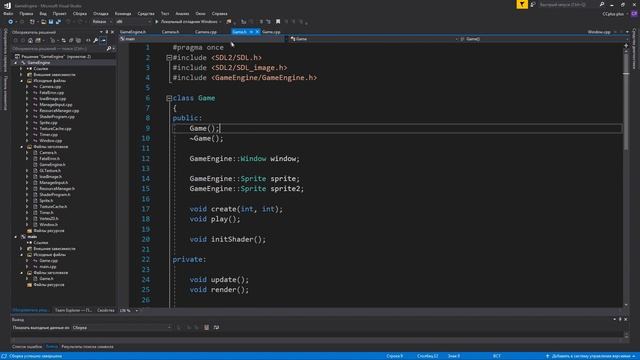Click the Visual Studio logo icon
Viewport: 640px width, 360px height.
point(7,5)
